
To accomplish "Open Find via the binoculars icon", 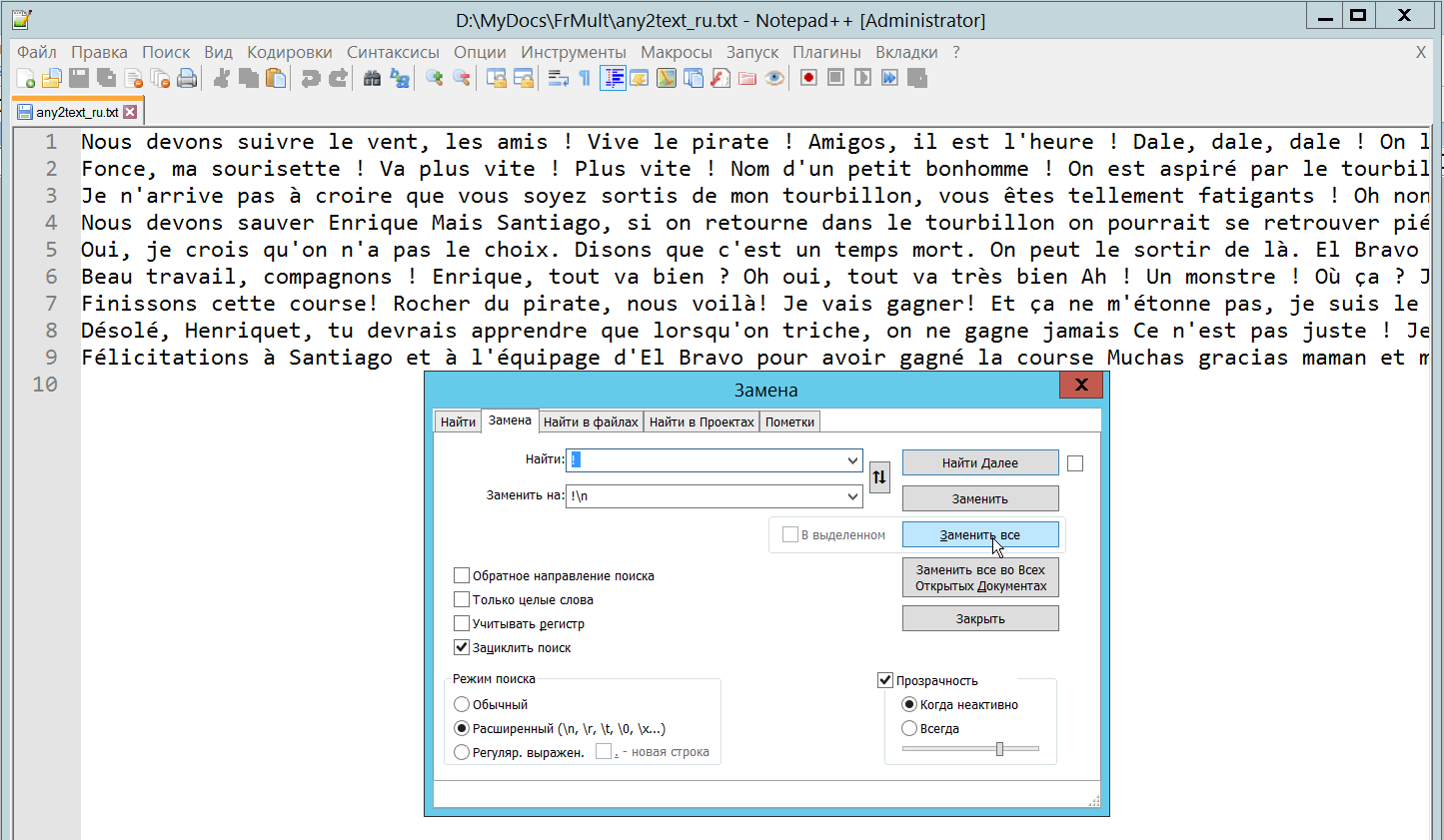I will (372, 79).
